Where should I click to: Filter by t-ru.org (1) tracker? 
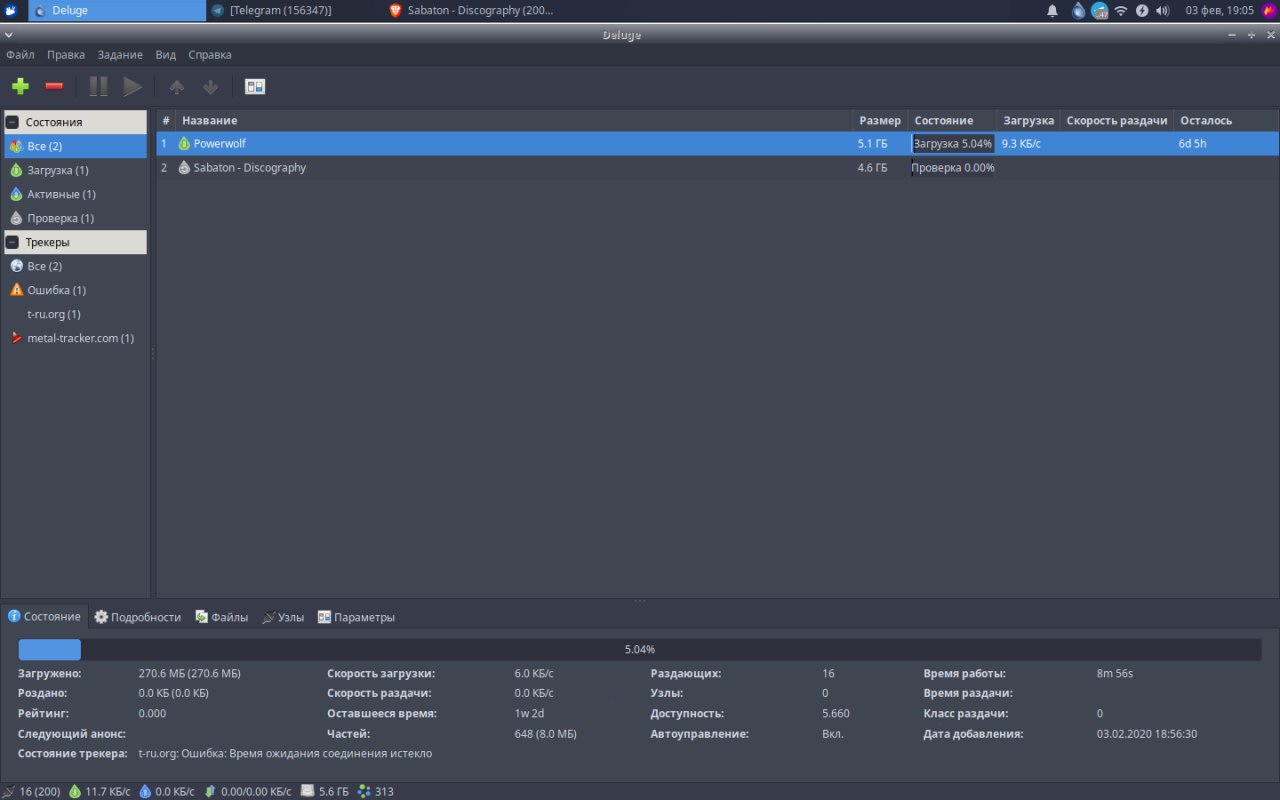(x=75, y=314)
